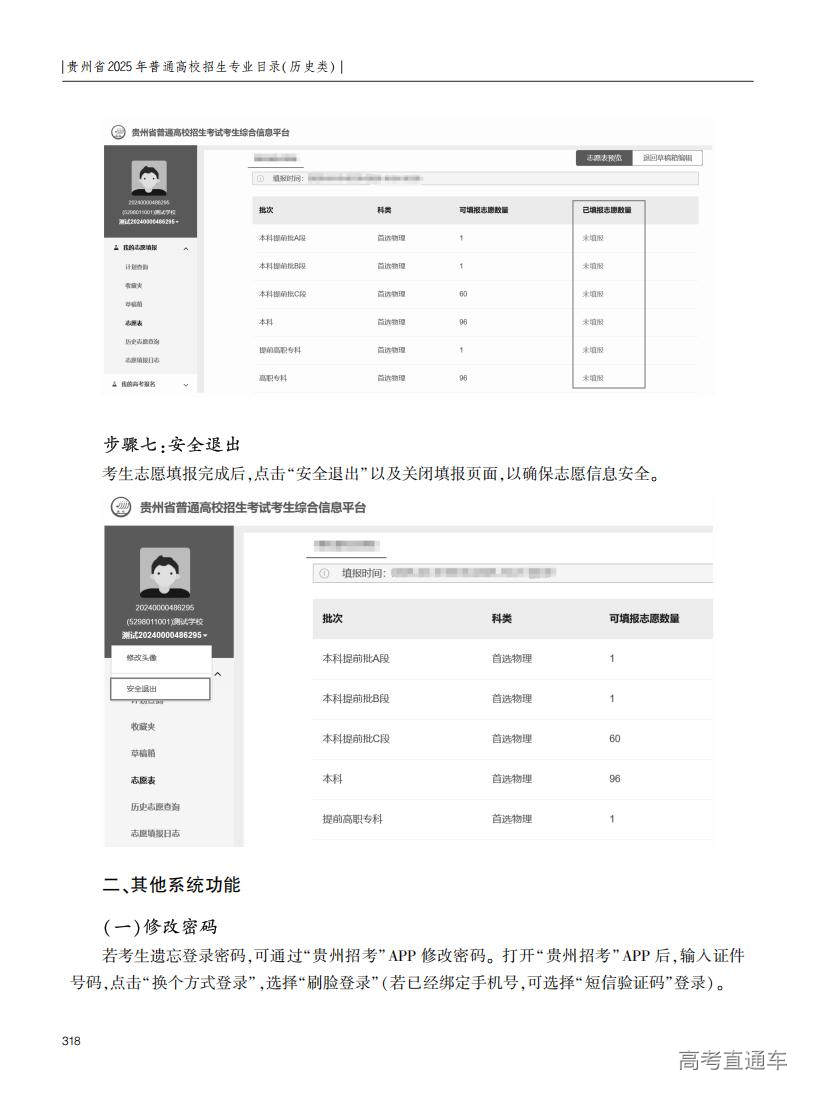
Task: Open 历史志愿查询 in the lower sidebar
Action: tap(155, 806)
